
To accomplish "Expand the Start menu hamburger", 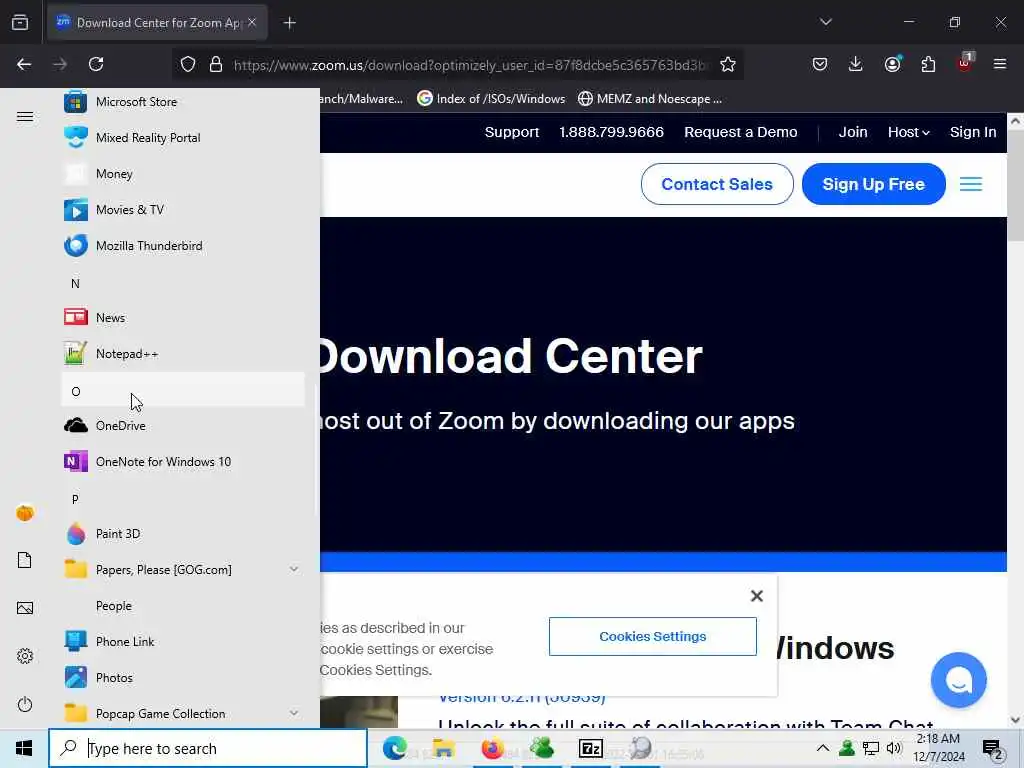I will (25, 116).
